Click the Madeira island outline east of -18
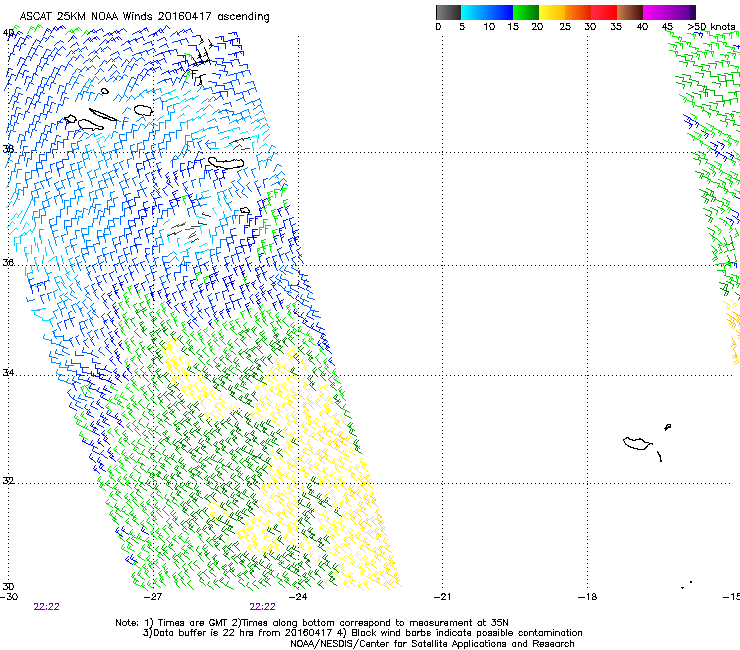 [x=637, y=444]
